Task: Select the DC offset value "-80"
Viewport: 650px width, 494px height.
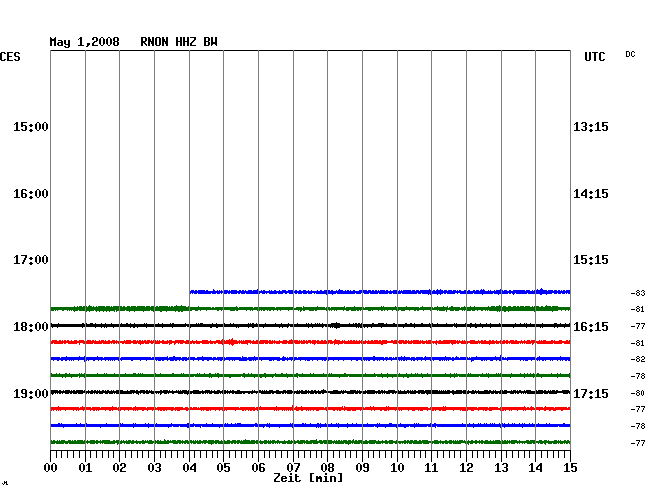Action: pos(638,393)
